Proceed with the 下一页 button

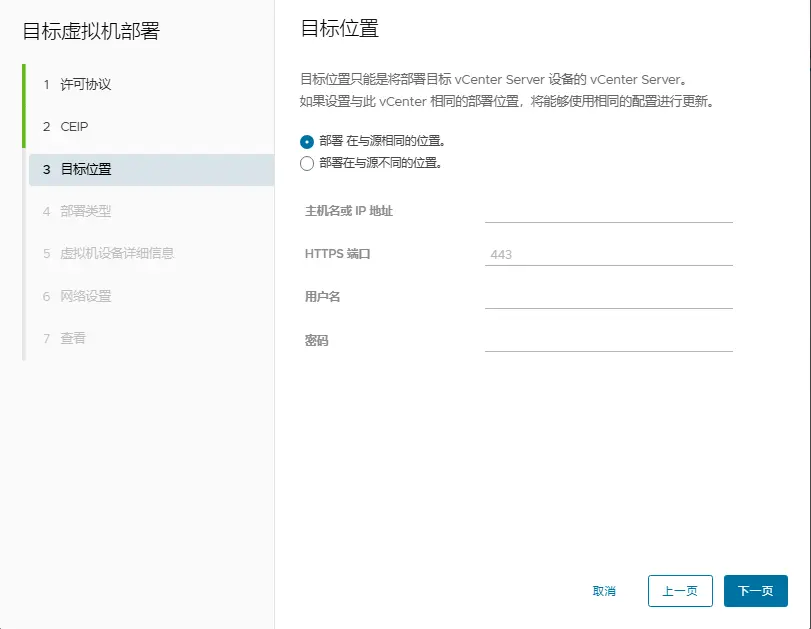tap(755, 591)
